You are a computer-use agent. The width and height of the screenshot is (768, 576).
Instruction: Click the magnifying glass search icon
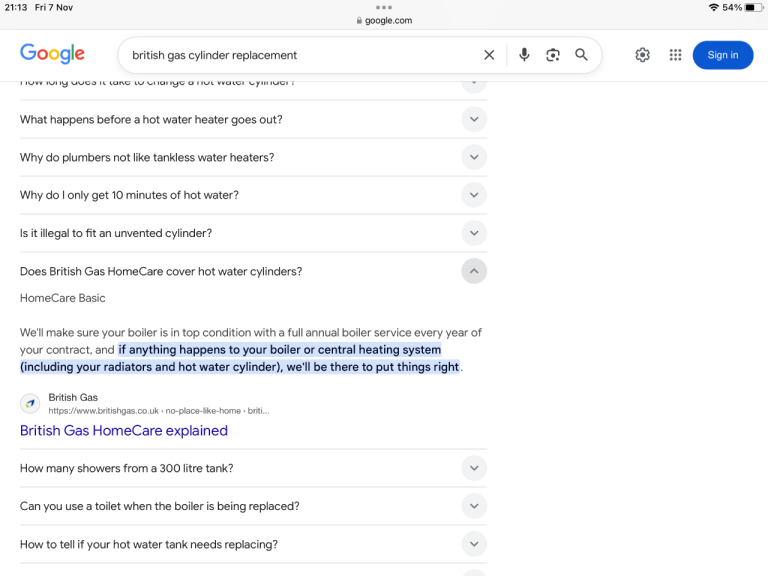[581, 55]
